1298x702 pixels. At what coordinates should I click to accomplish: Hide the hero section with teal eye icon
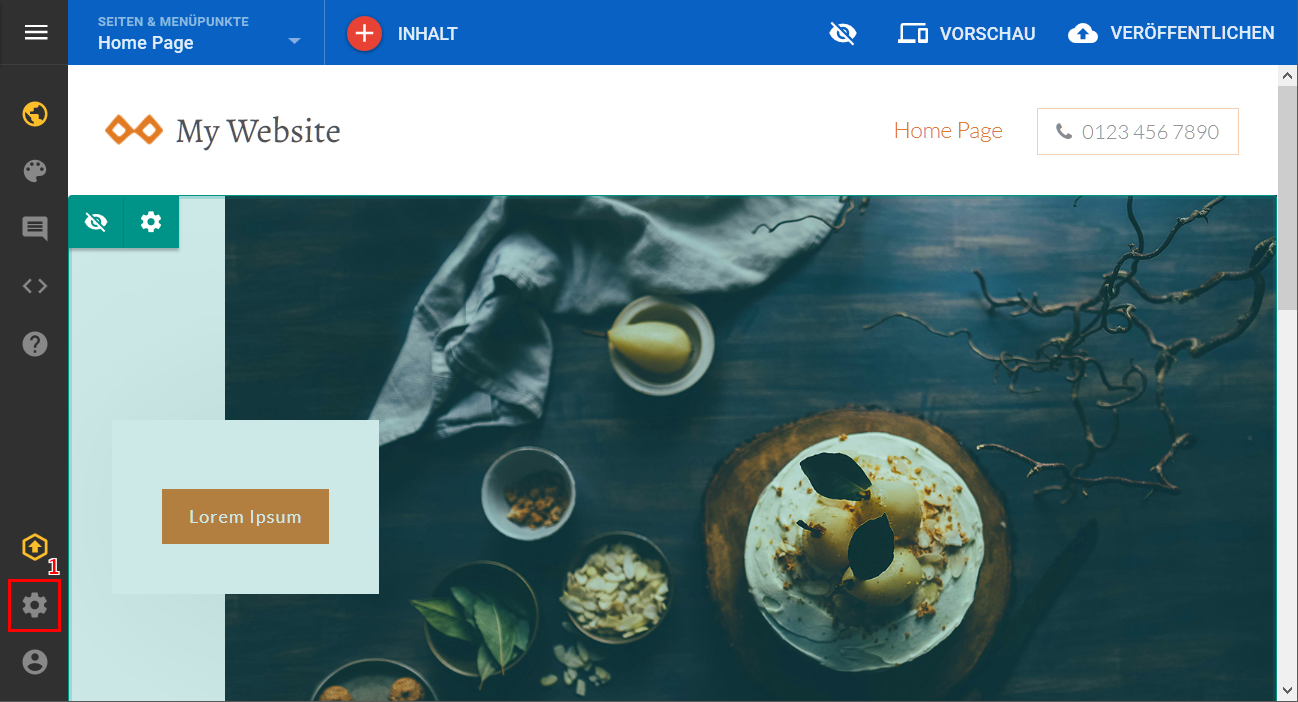pos(96,222)
